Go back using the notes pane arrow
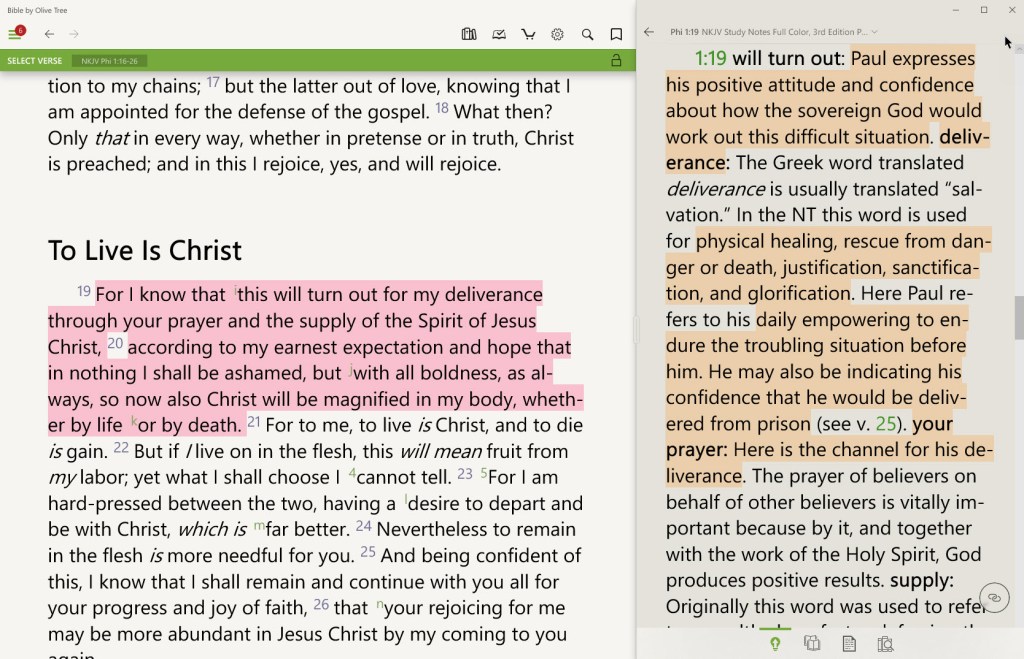Viewport: 1024px width, 659px height. click(650, 32)
